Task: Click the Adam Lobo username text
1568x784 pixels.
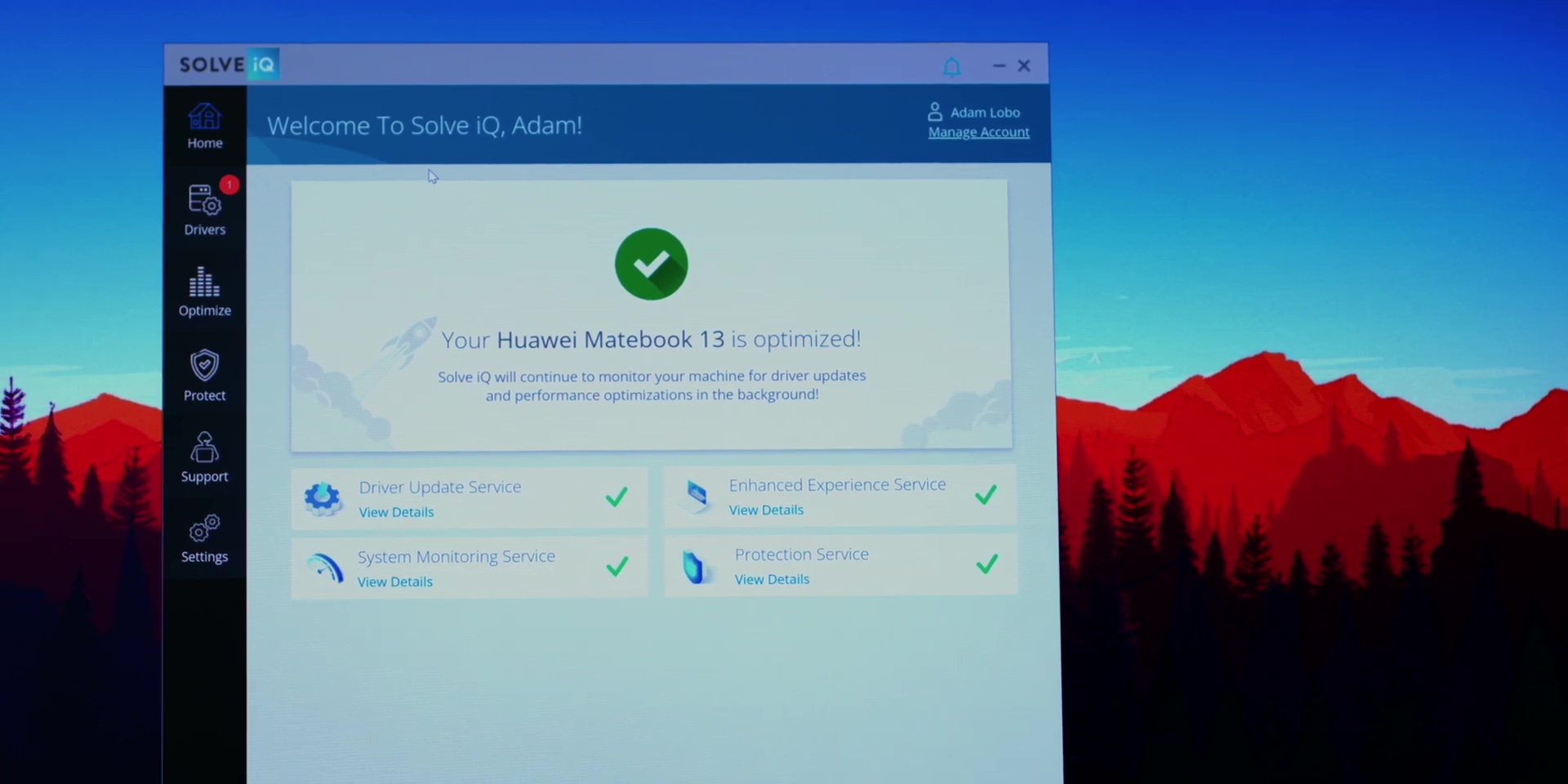Action: 985,113
